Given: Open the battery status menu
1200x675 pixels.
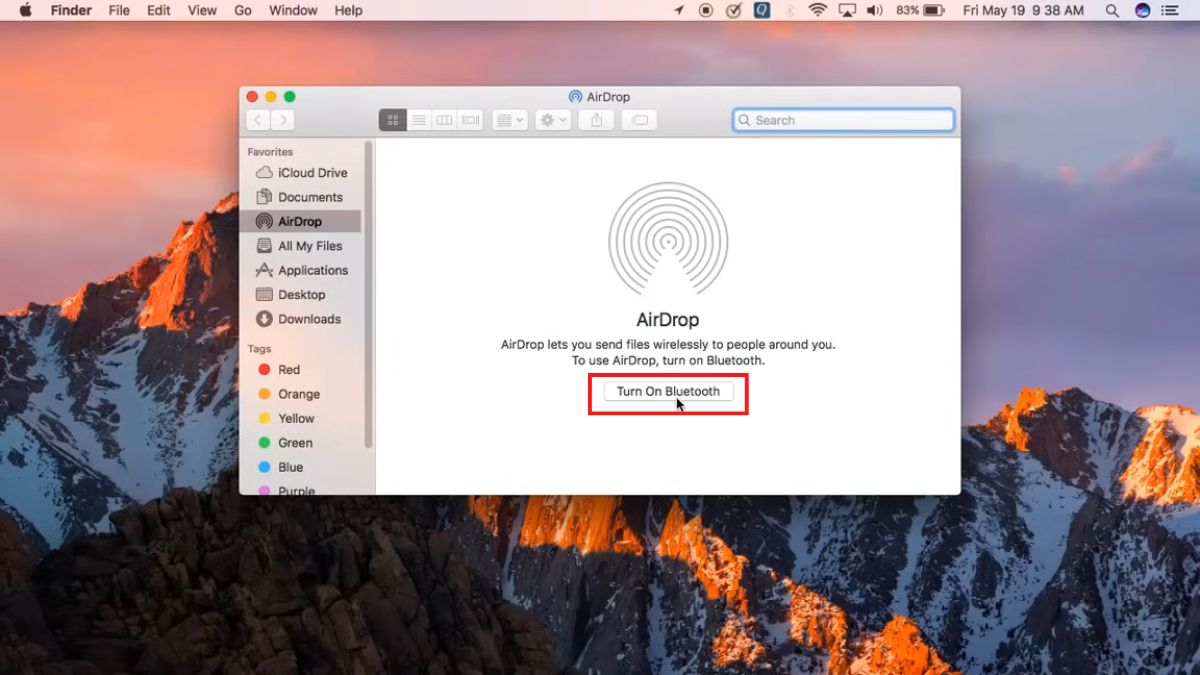Looking at the screenshot, I should 920,10.
